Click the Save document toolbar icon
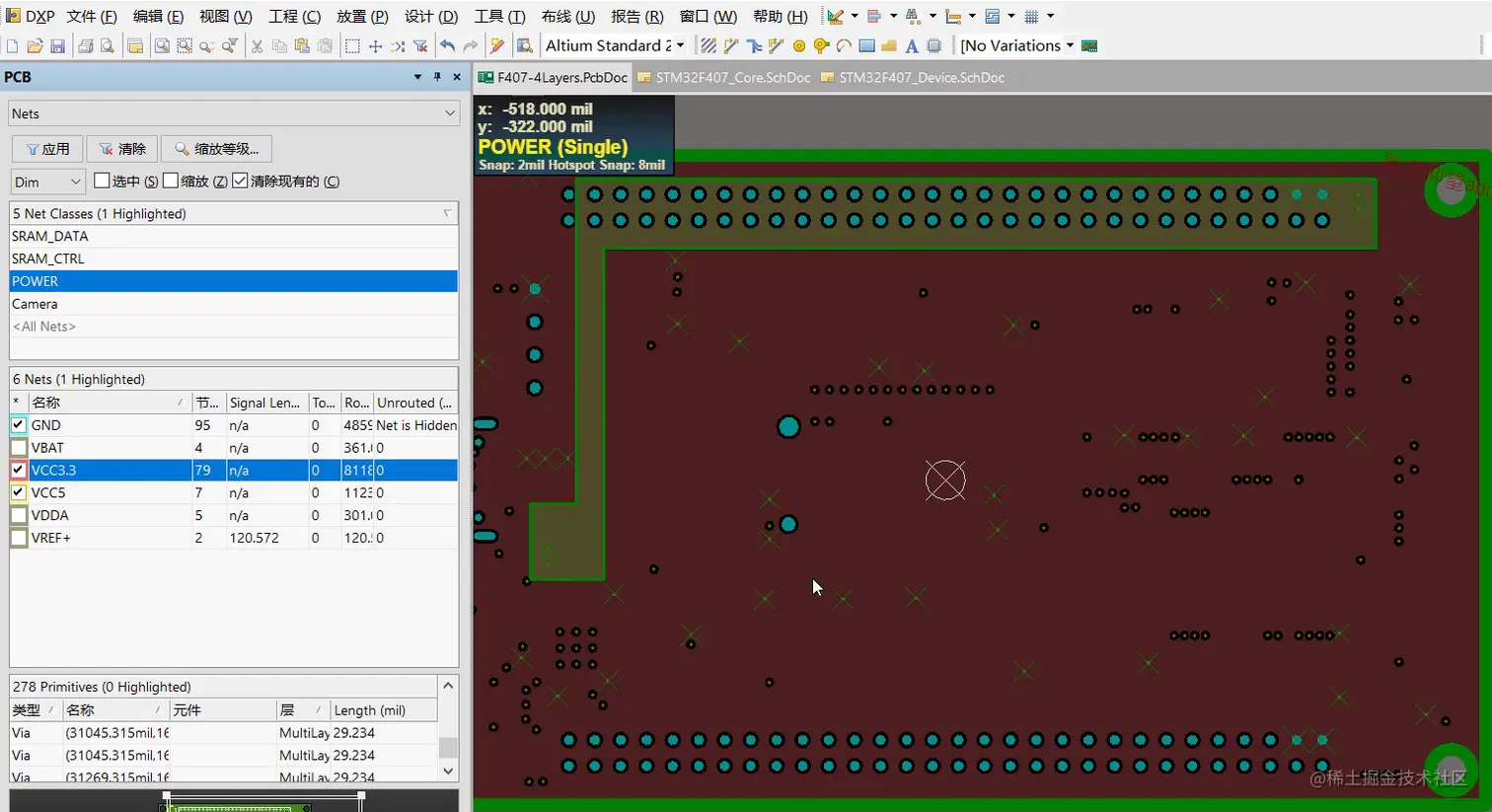 click(x=57, y=46)
